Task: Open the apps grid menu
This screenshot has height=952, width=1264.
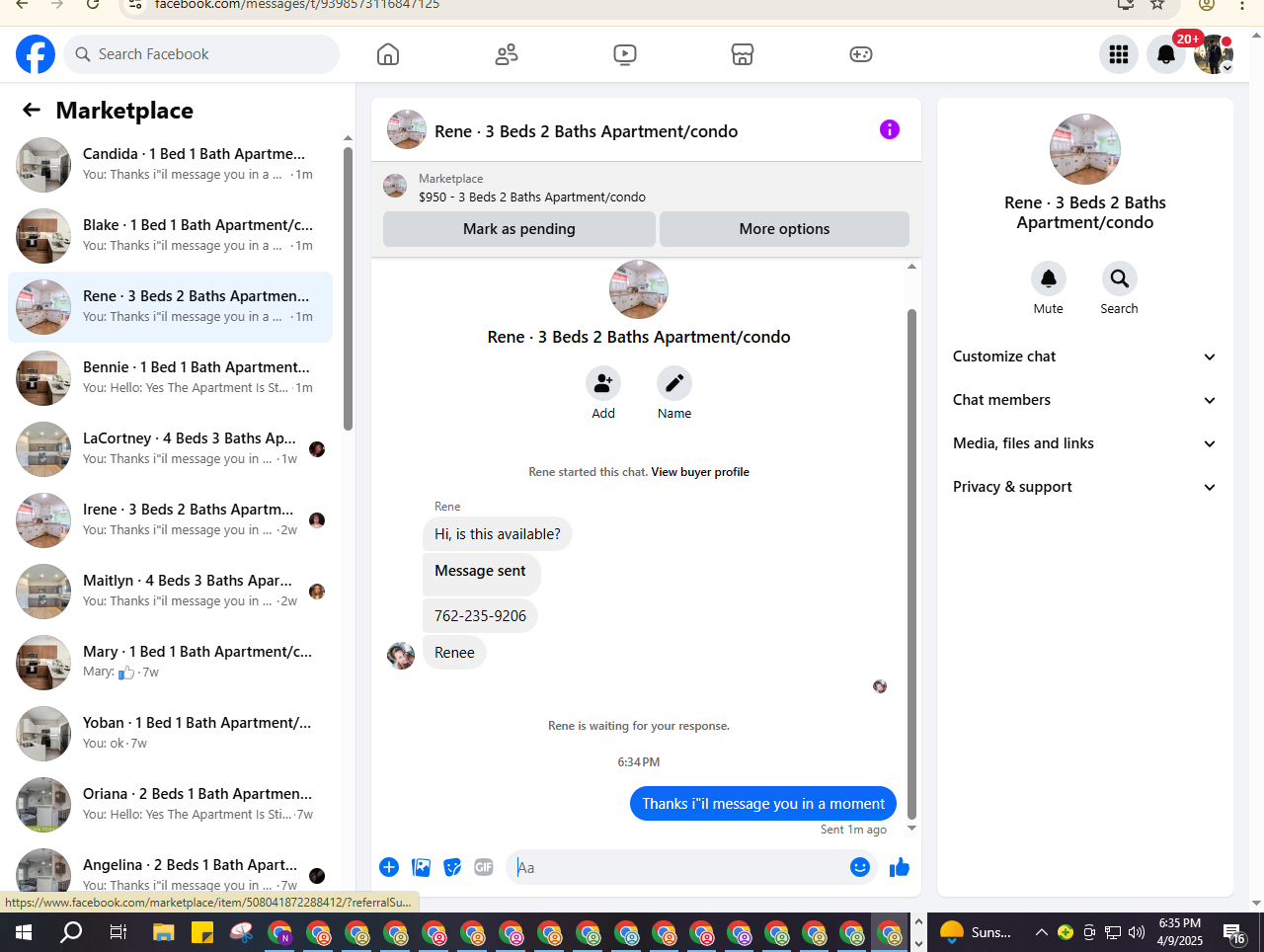Action: pos(1119,54)
